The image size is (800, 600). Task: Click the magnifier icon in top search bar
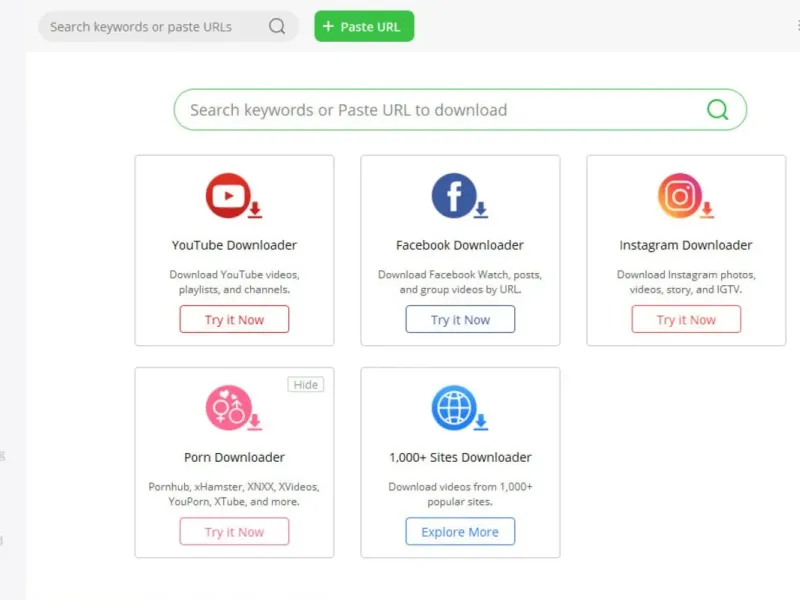[277, 26]
